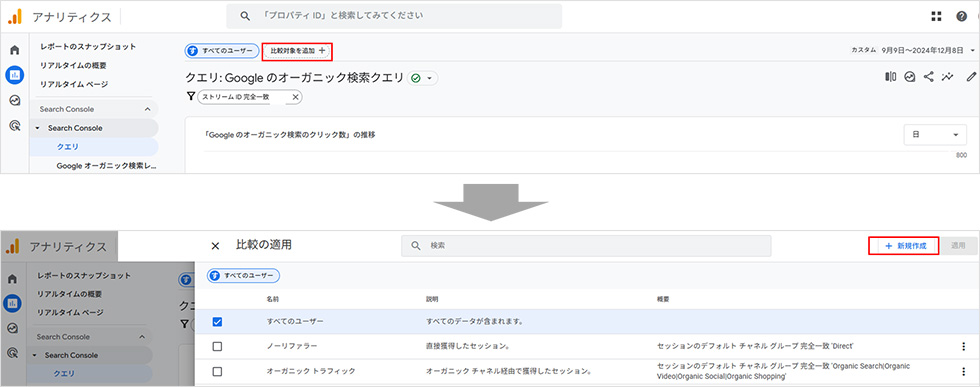980x387 pixels.
Task: Click the edit comparisons columns icon
Action: point(891,77)
